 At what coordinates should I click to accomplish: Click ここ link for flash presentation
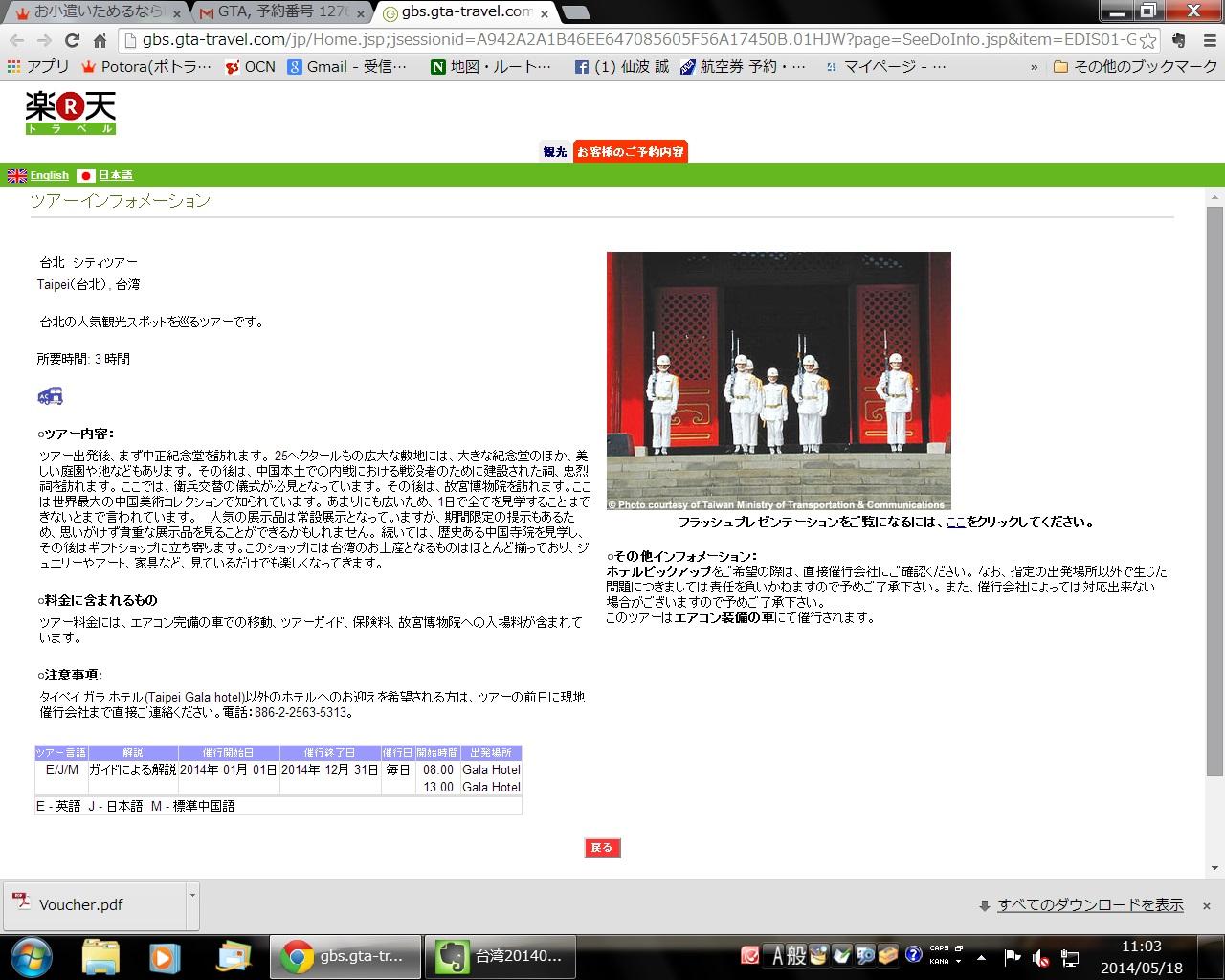(x=955, y=523)
